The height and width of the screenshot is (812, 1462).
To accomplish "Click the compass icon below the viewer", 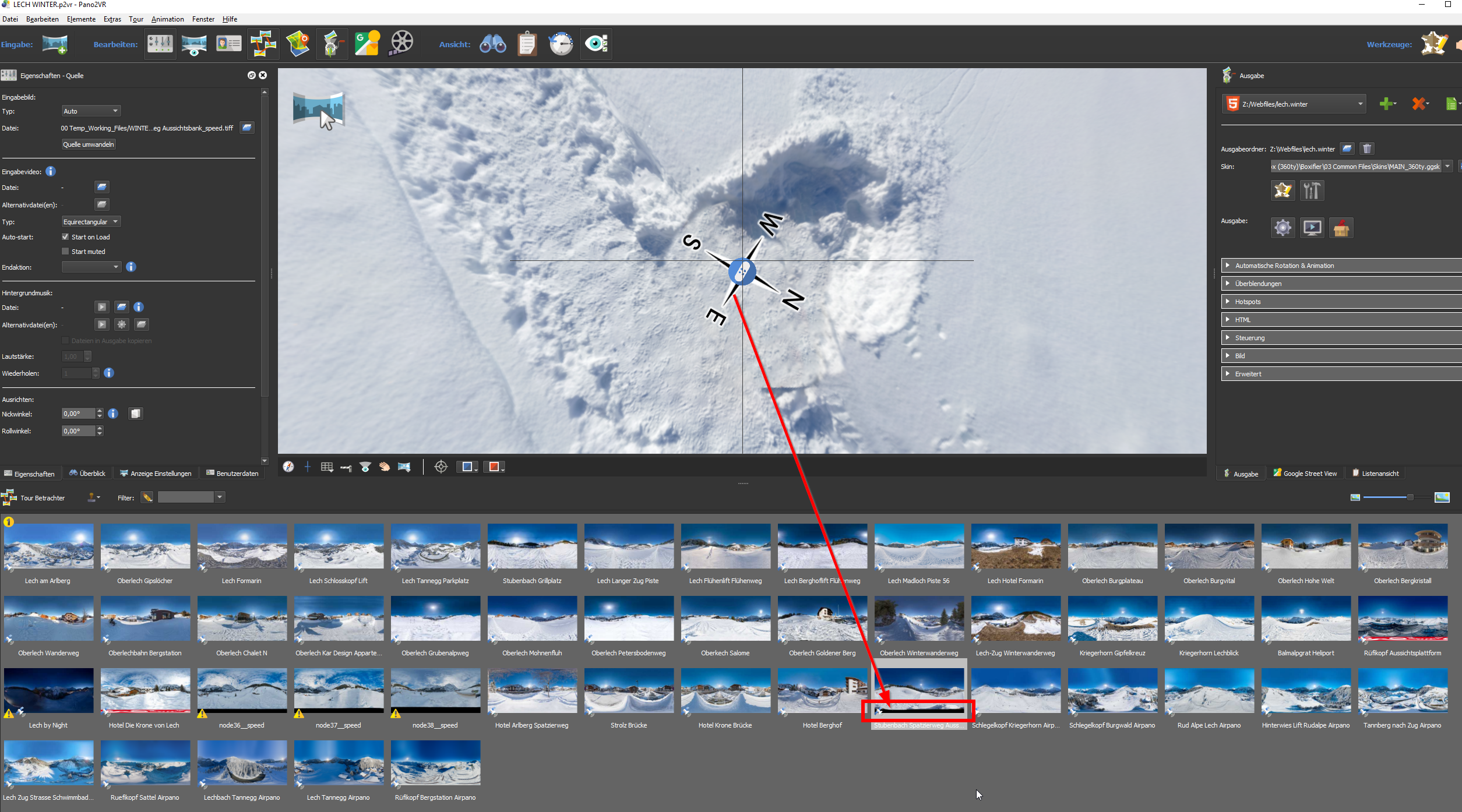I will [x=288, y=467].
